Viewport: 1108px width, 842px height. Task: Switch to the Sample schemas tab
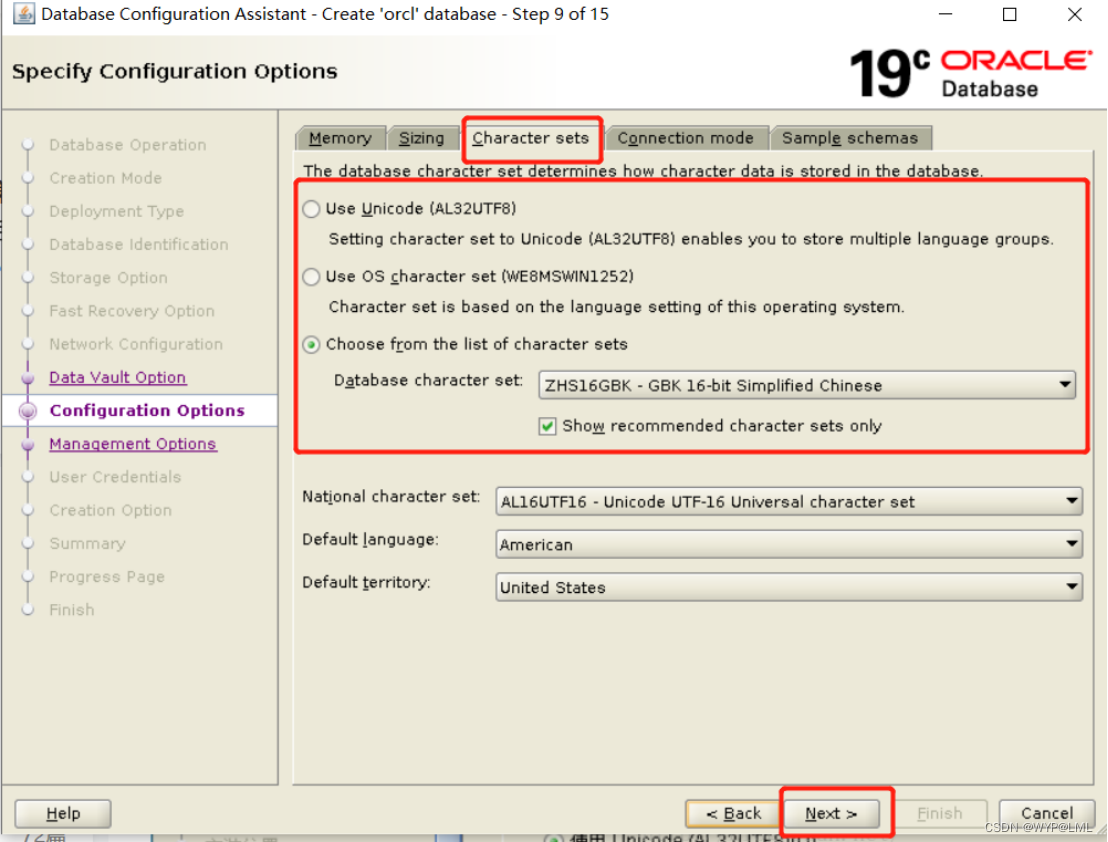850,138
